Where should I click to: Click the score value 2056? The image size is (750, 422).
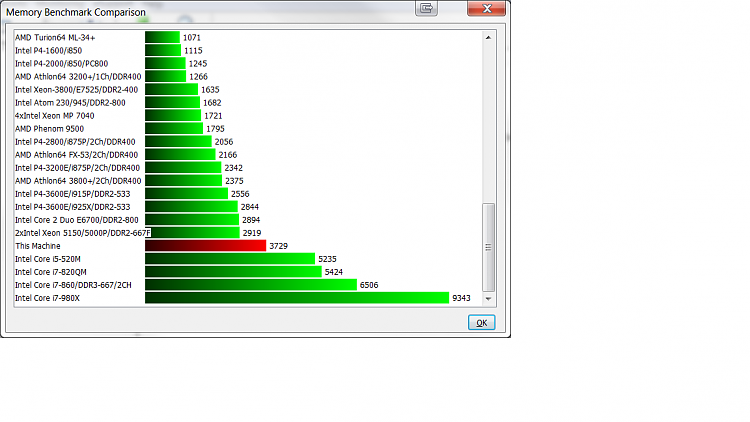224,142
